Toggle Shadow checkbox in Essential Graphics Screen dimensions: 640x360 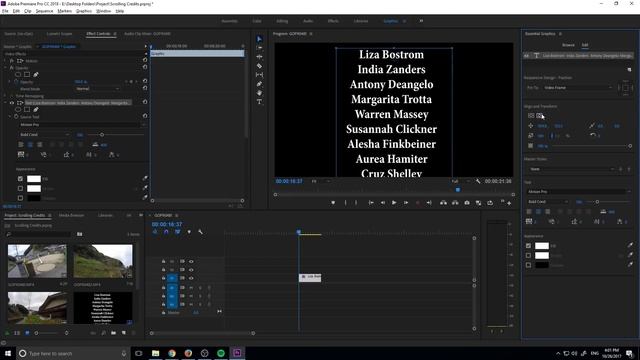[529, 265]
